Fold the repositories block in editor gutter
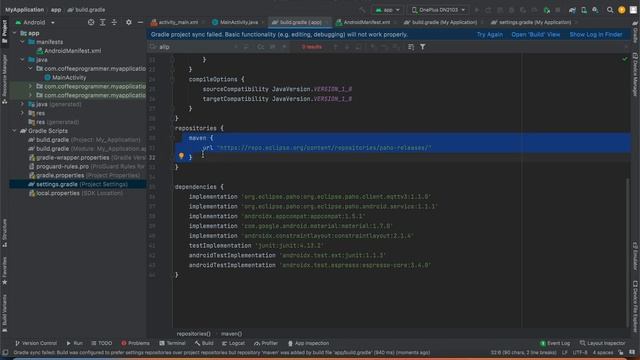This screenshot has height=360, width=640. [172, 128]
